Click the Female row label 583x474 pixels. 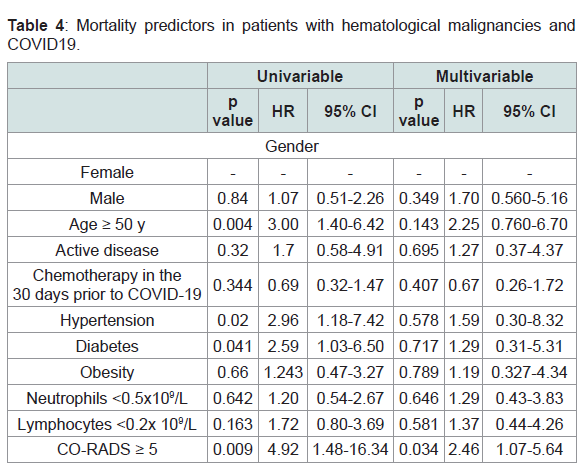click(x=107, y=172)
